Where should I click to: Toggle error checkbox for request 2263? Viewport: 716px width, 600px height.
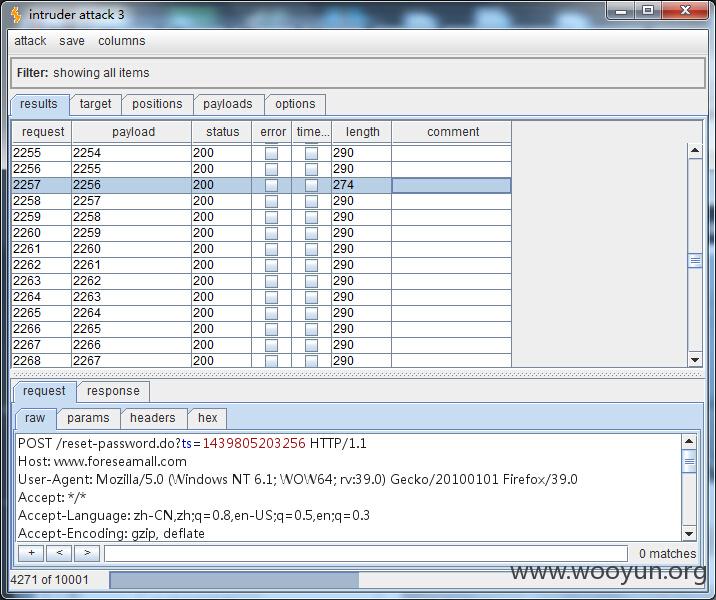pos(271,281)
